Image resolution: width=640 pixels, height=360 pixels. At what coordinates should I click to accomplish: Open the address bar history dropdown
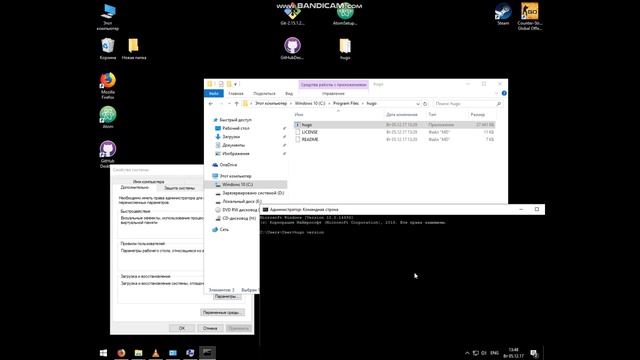point(418,104)
